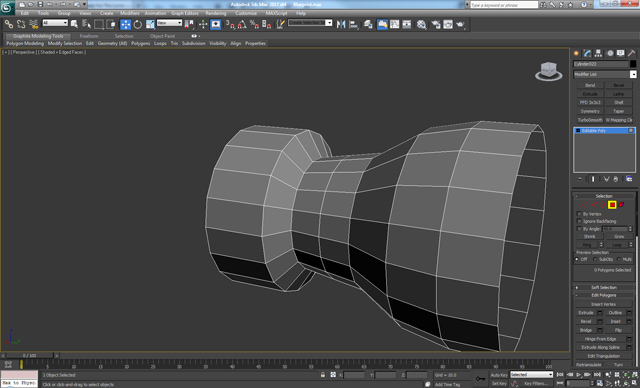This screenshot has width=640, height=388.
Task: Click the Align tool icon
Action: pos(353,24)
